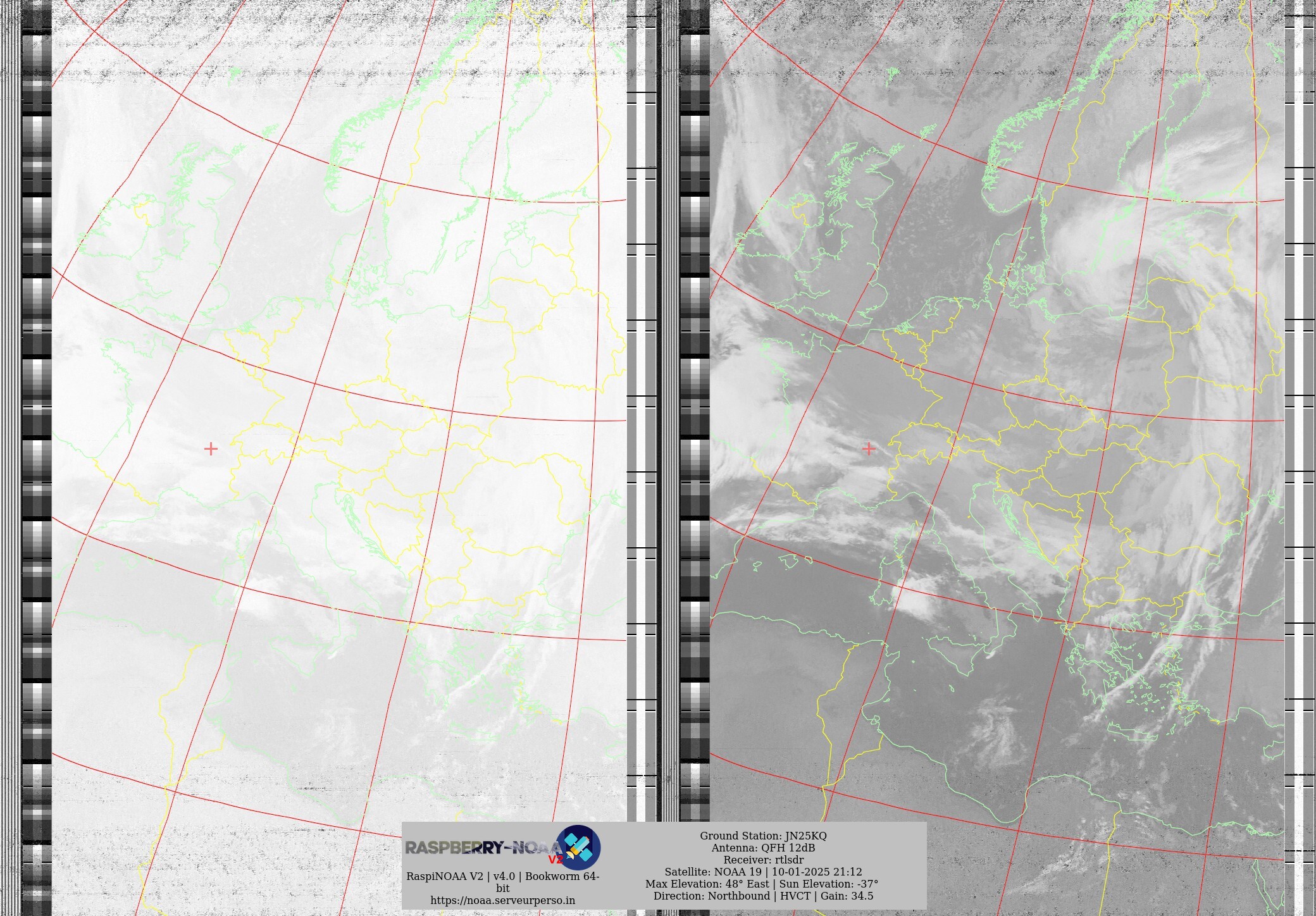Click the red V2 badge on logo
The height and width of the screenshot is (916, 1316).
[555, 860]
